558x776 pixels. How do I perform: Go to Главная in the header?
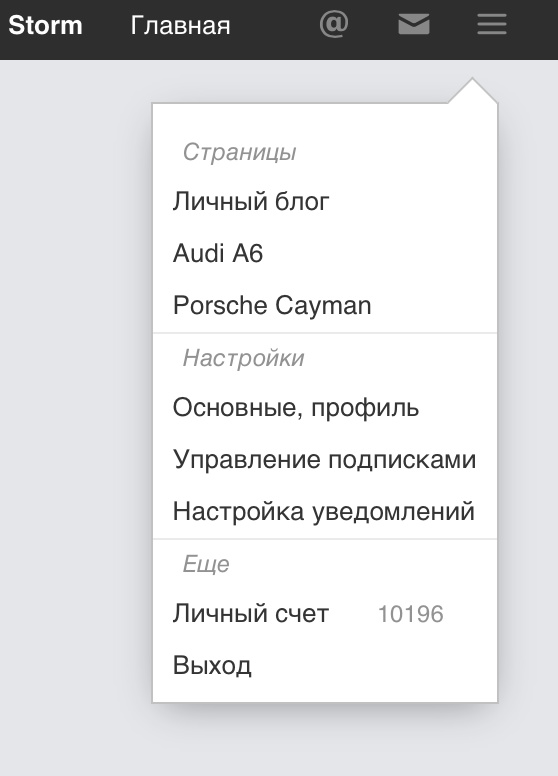pos(180,25)
